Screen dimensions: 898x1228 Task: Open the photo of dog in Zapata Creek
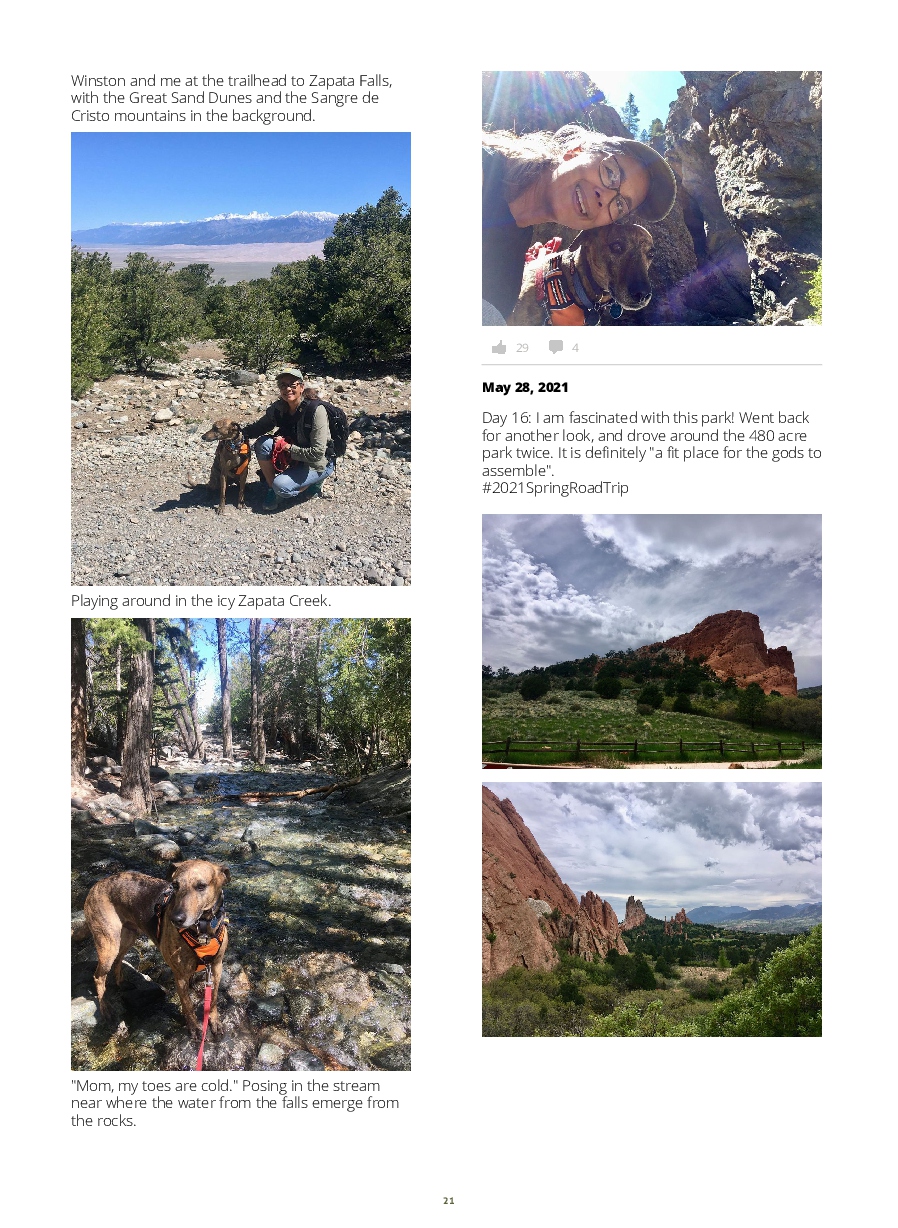(241, 844)
